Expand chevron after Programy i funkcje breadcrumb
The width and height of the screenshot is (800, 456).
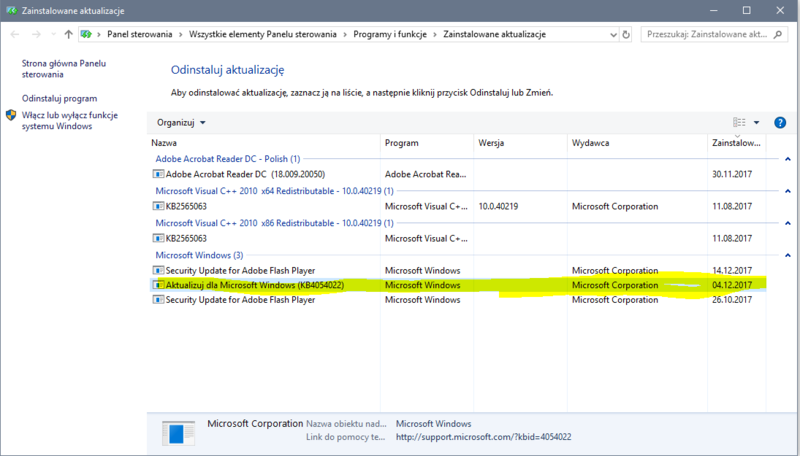[435, 34]
